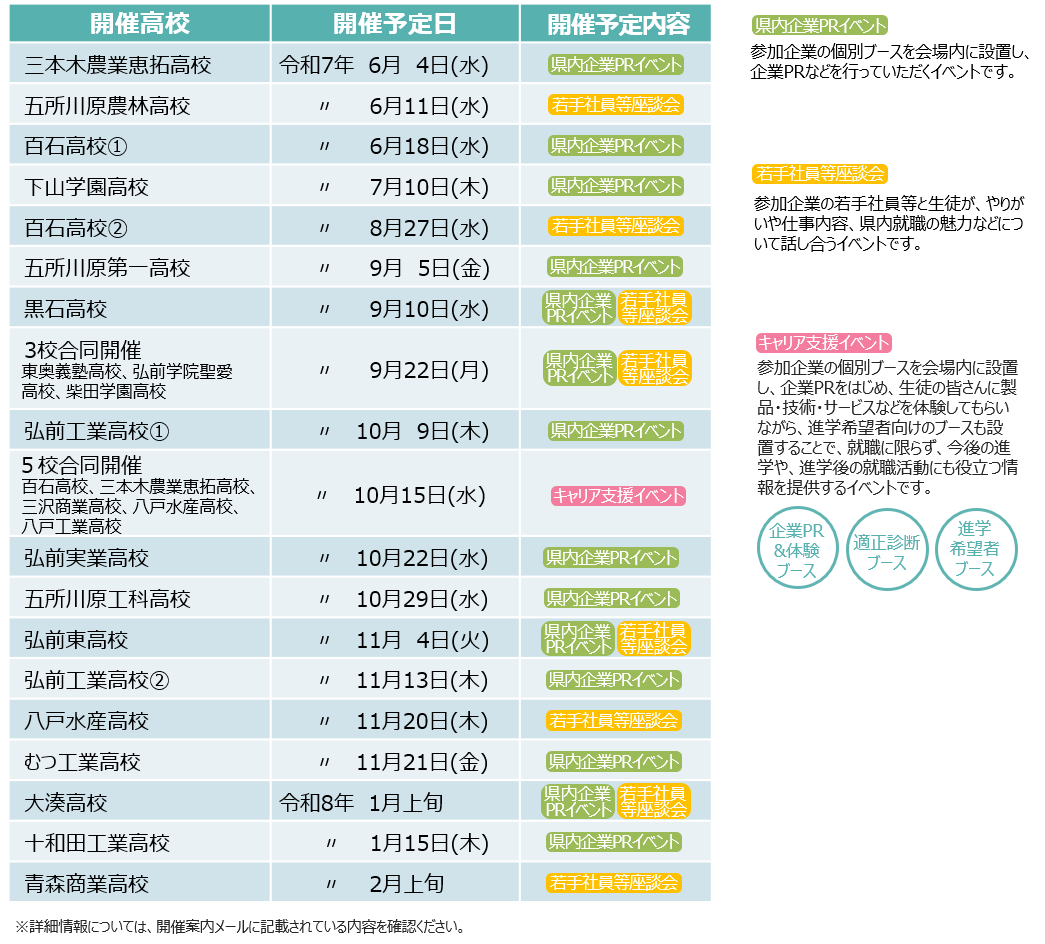Viewport: 1045px width, 944px height.
Task: Select the 十和田工業高校 school name cell
Action: coord(140,842)
